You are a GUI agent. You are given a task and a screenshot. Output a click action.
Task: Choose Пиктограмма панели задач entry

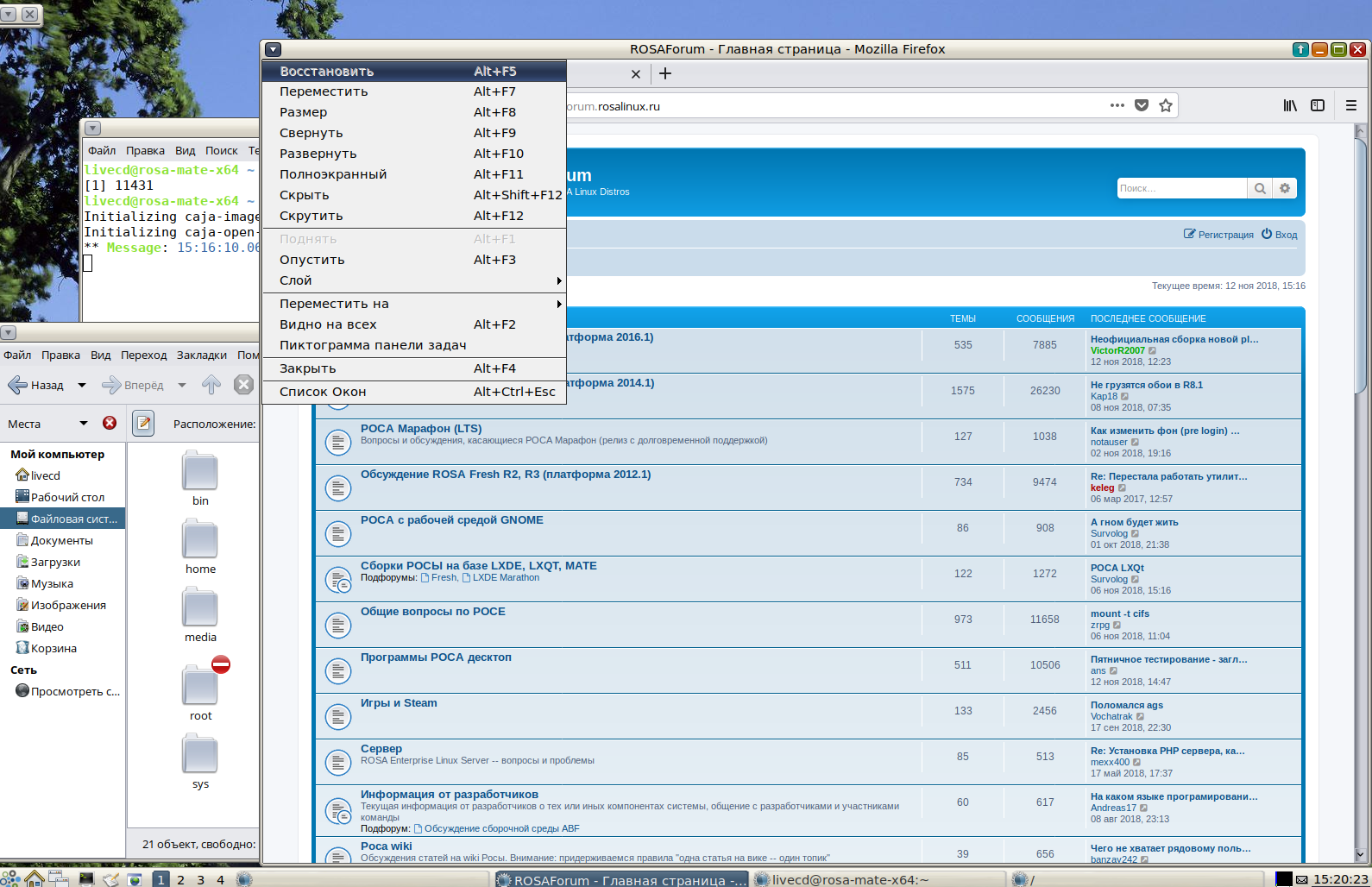414,345
